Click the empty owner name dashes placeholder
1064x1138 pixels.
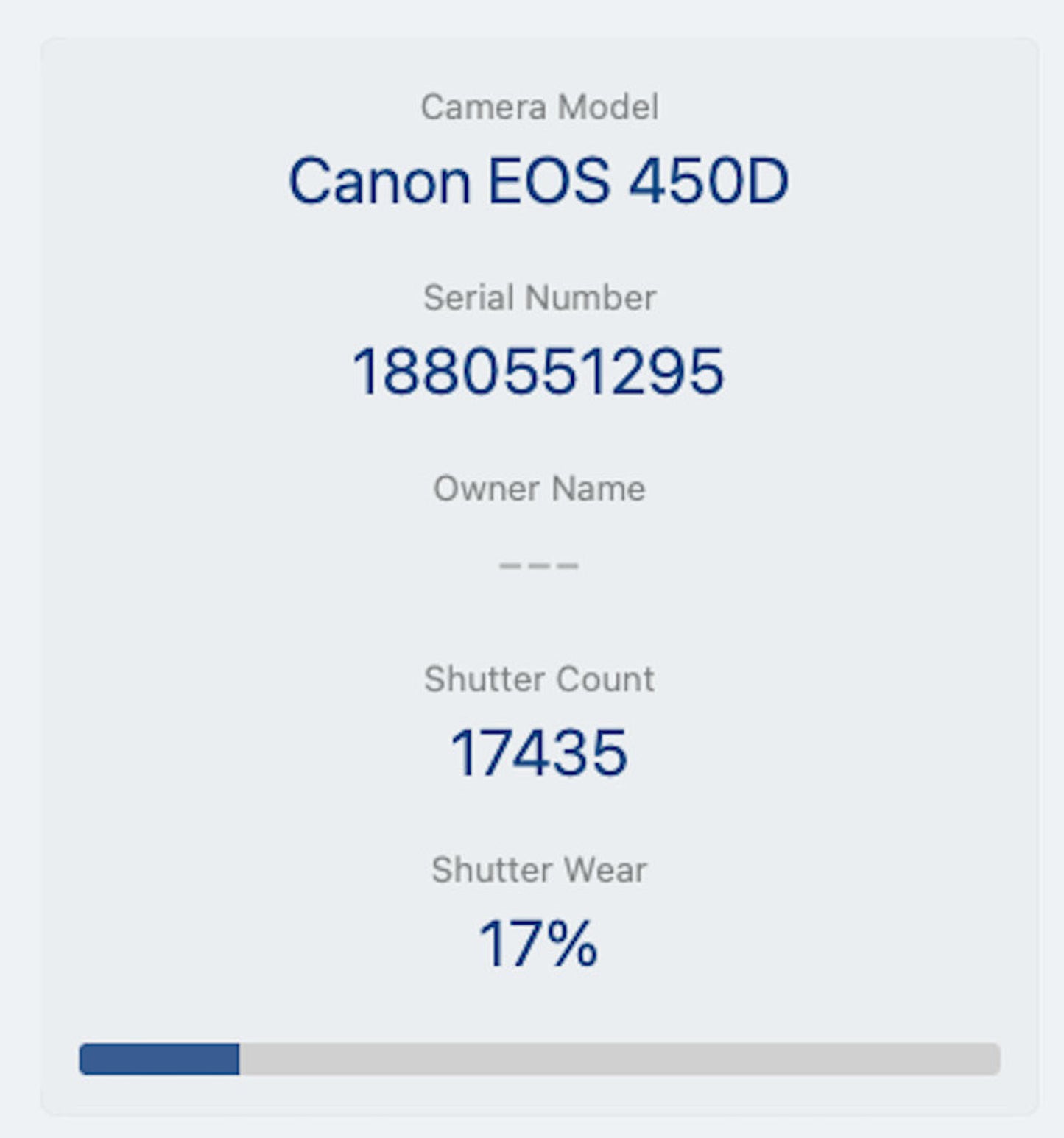(539, 565)
